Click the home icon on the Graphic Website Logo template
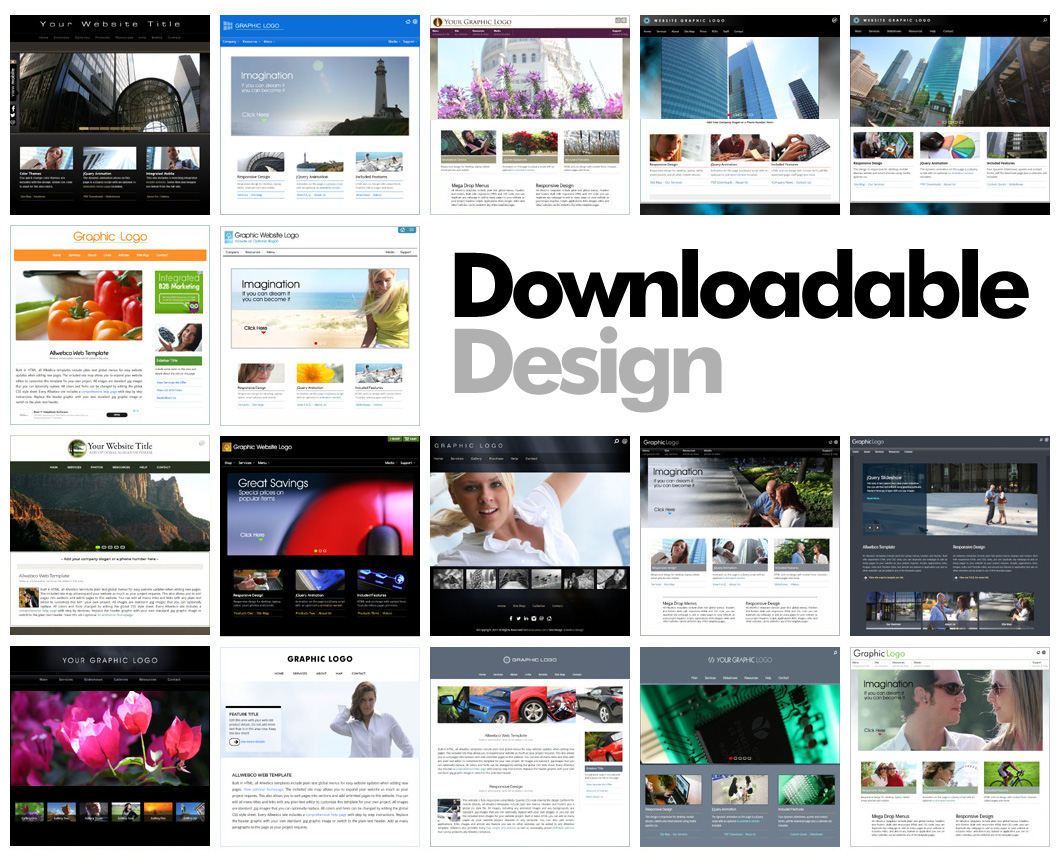 [402, 230]
